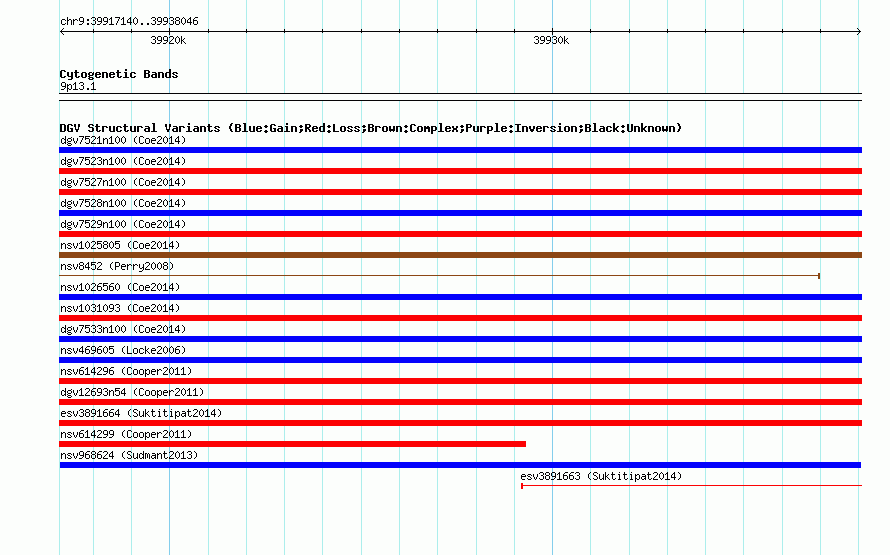The image size is (890, 555).
Task: Select the red dgv12693n54 loss bar
Action: click(x=460, y=402)
